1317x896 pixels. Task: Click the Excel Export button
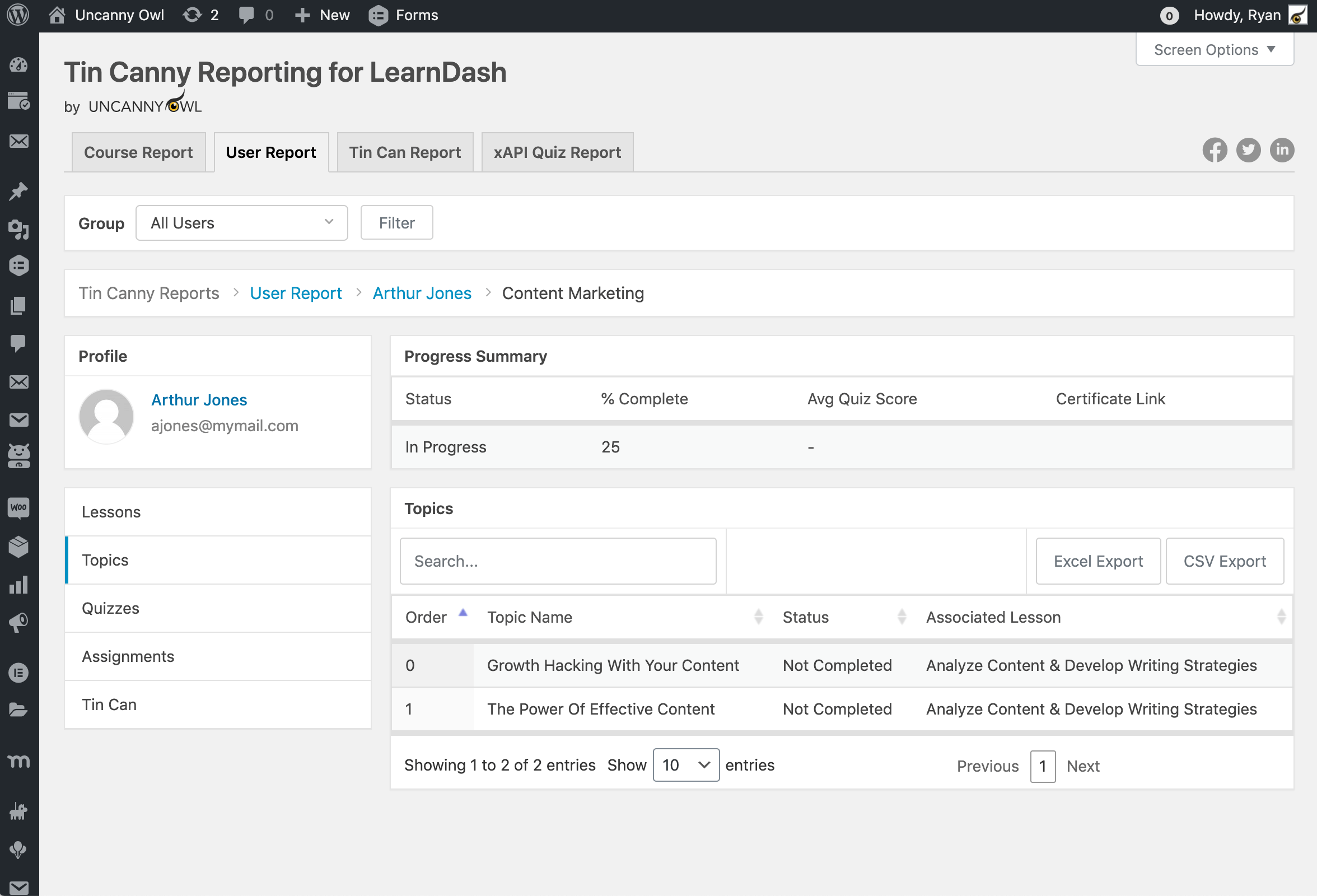pyautogui.click(x=1097, y=561)
